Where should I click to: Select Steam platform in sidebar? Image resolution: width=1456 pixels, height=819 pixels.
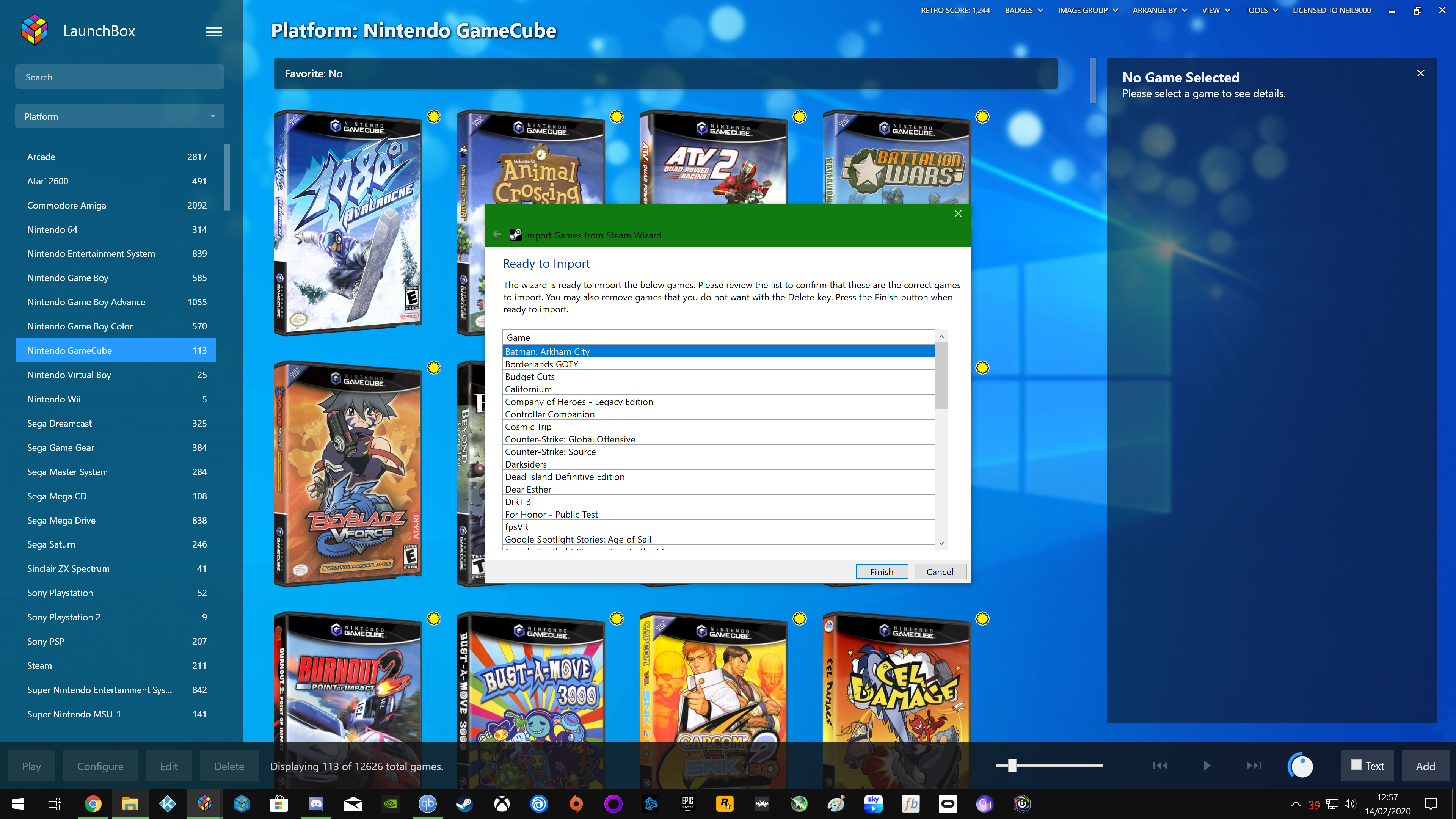pyautogui.click(x=116, y=666)
